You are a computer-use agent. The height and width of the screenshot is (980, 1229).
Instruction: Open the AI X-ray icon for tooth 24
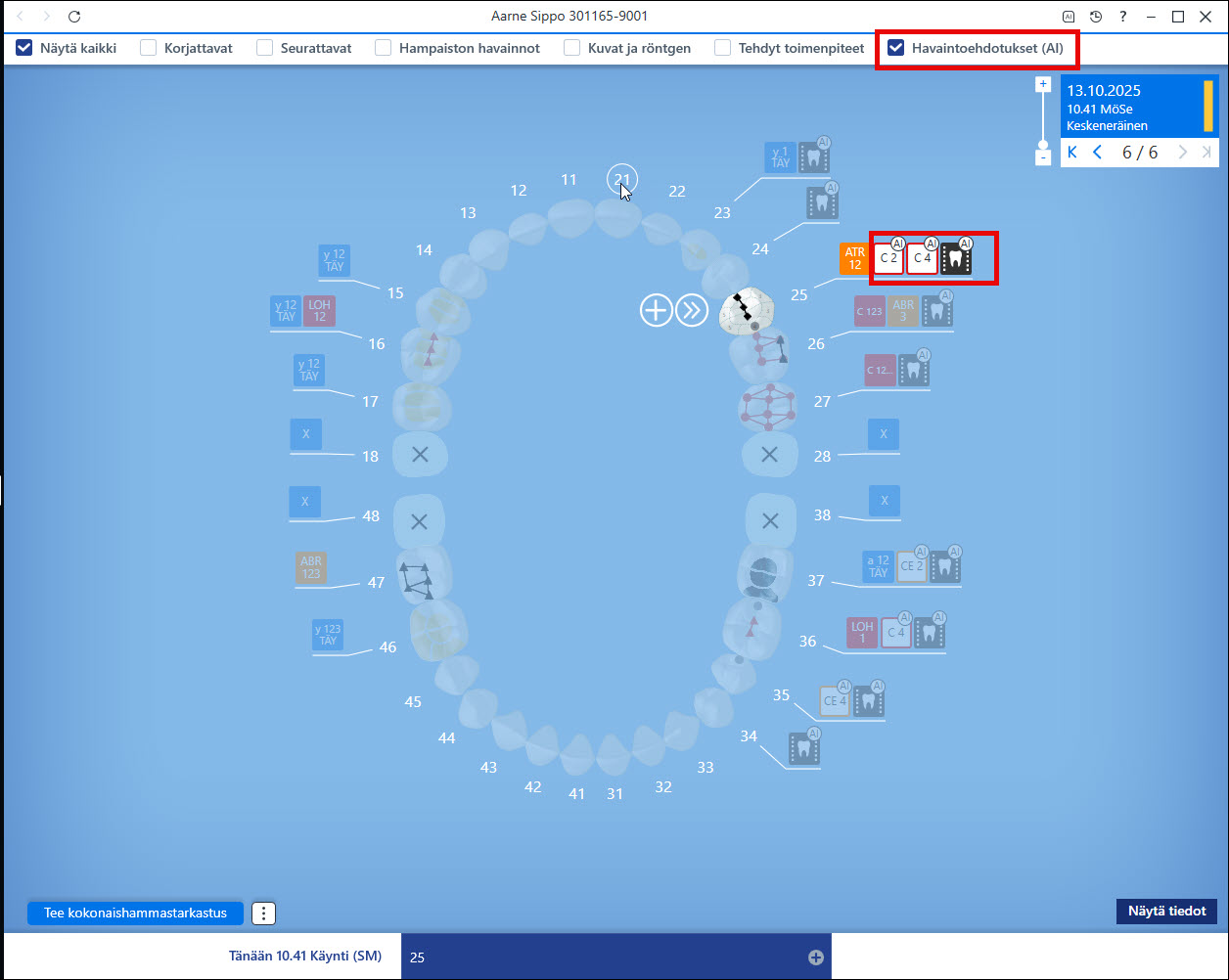(x=821, y=202)
